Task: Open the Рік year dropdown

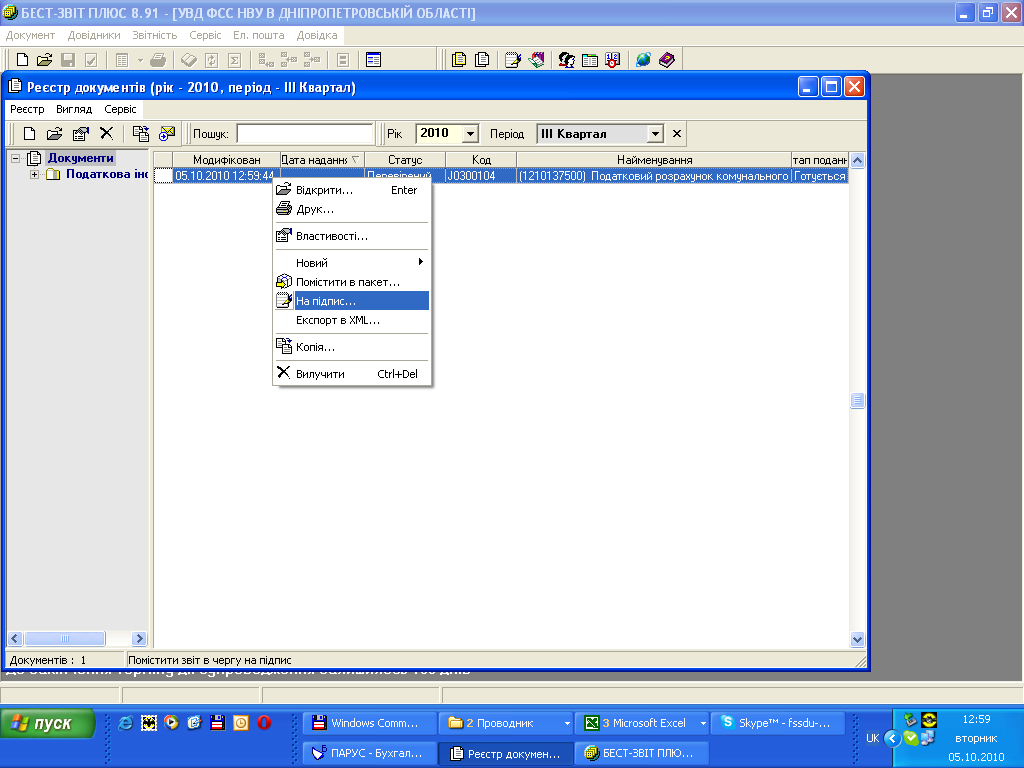Action: pos(470,134)
